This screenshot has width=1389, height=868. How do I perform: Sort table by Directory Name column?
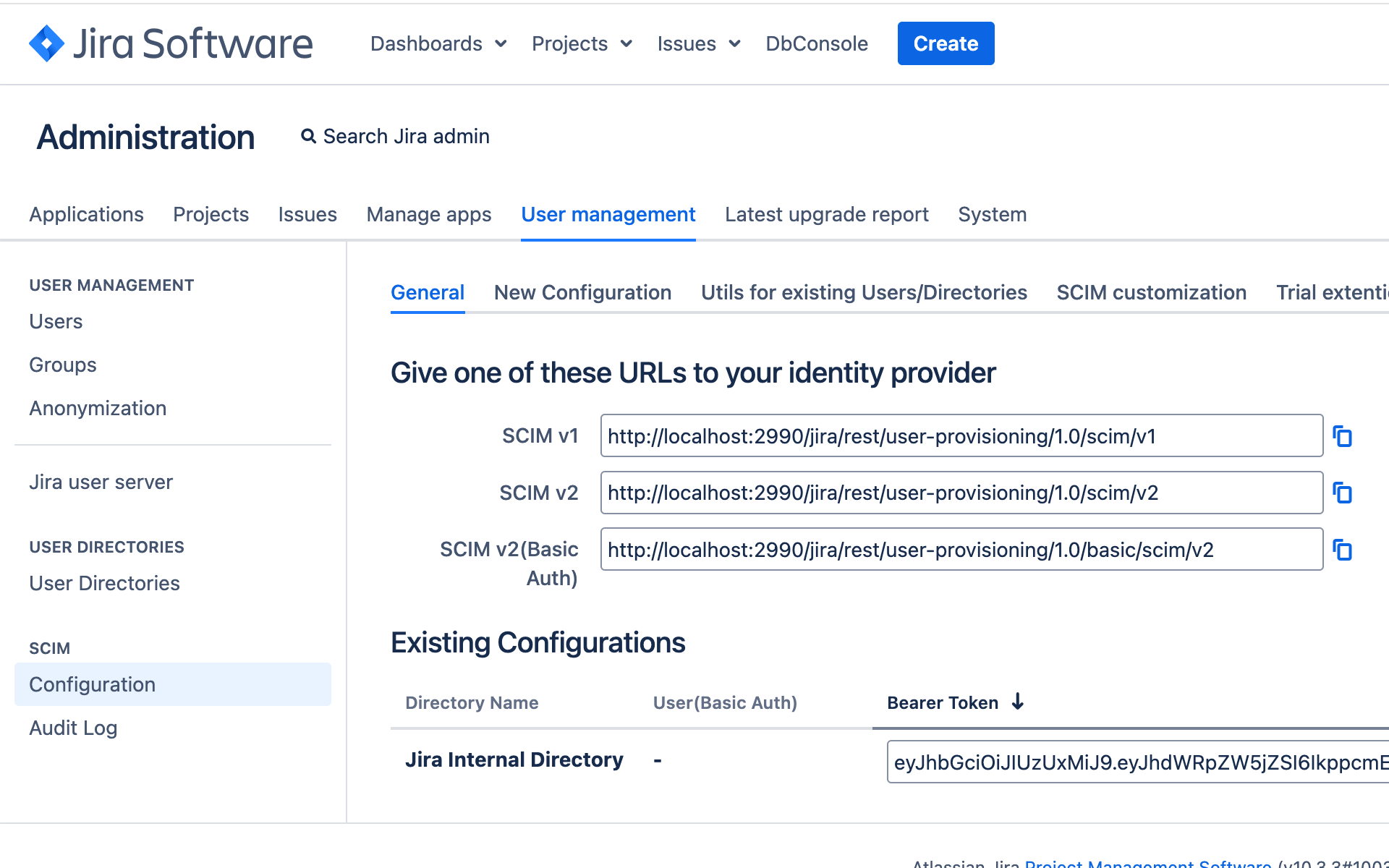[472, 702]
